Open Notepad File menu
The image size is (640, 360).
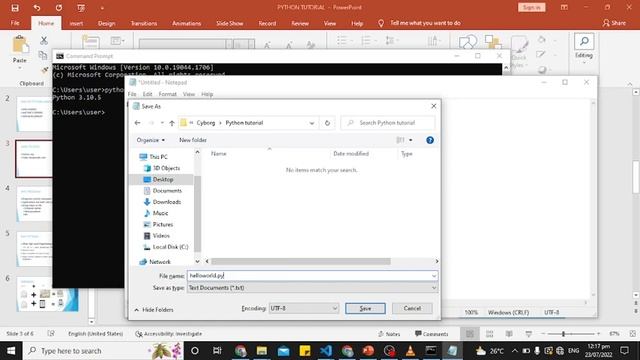(x=132, y=94)
